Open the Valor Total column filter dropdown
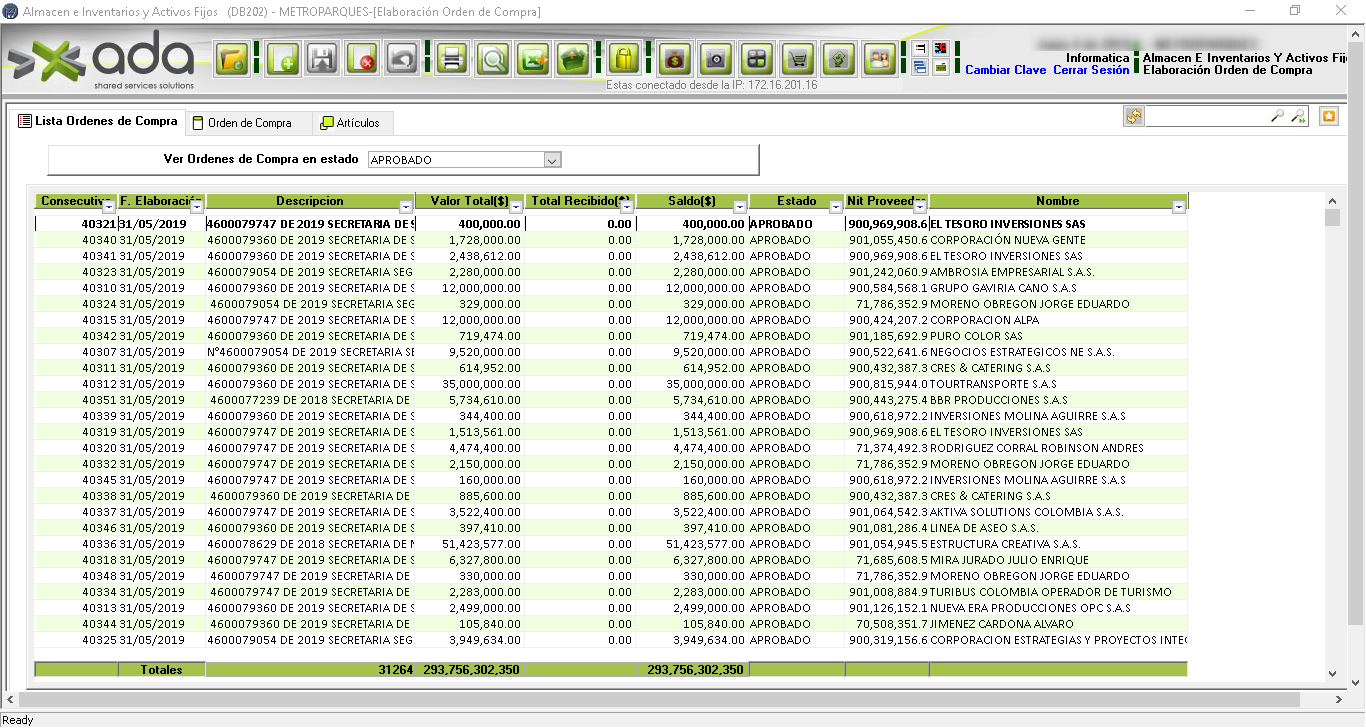Viewport: 1366px width, 728px height. [x=516, y=207]
